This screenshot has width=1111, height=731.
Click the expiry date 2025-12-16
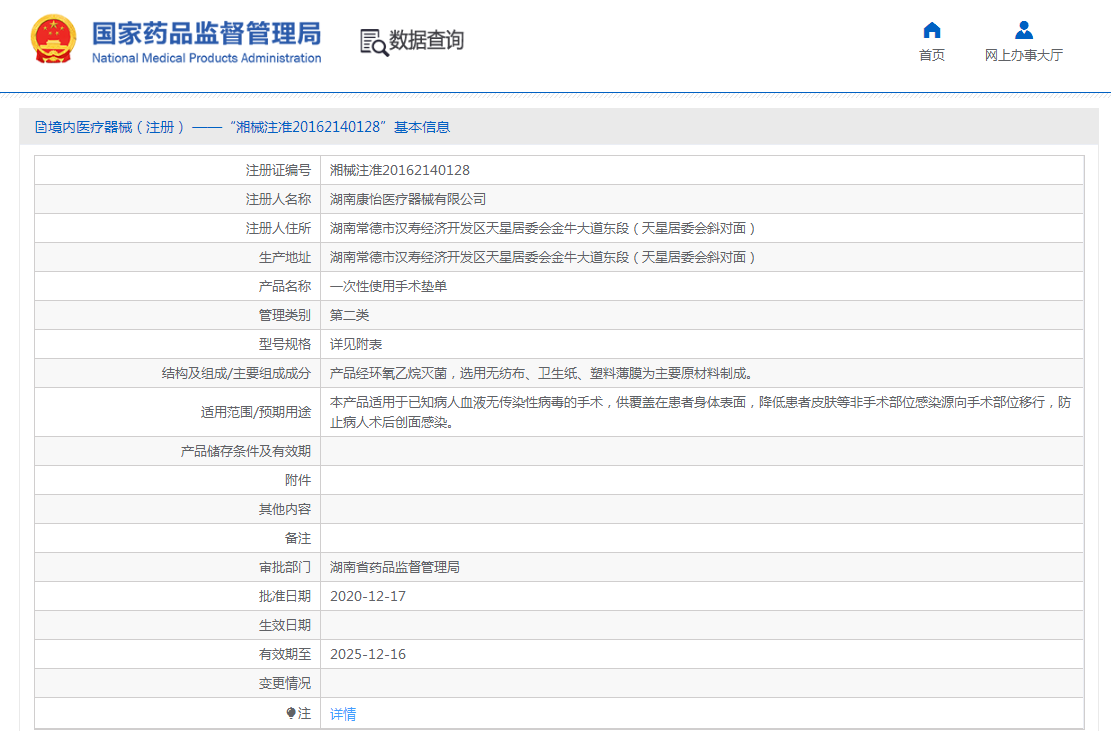[368, 654]
